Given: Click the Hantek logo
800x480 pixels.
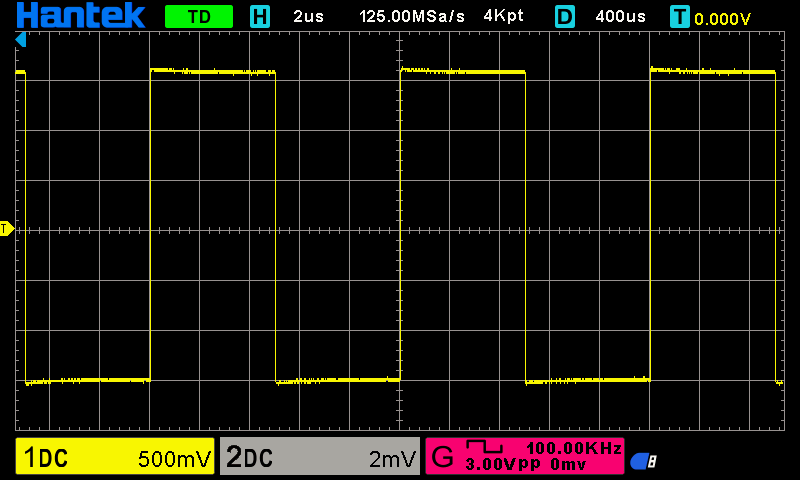Looking at the screenshot, I should (x=81, y=15).
